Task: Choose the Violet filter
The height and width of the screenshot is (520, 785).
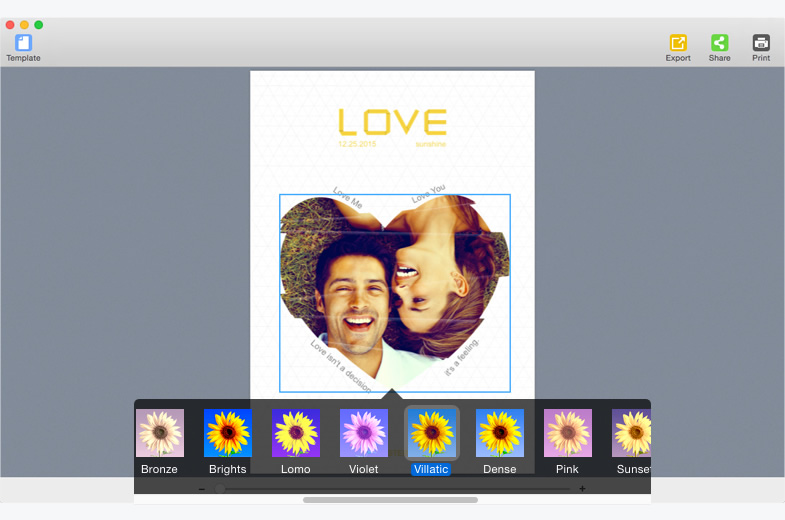Action: click(364, 434)
